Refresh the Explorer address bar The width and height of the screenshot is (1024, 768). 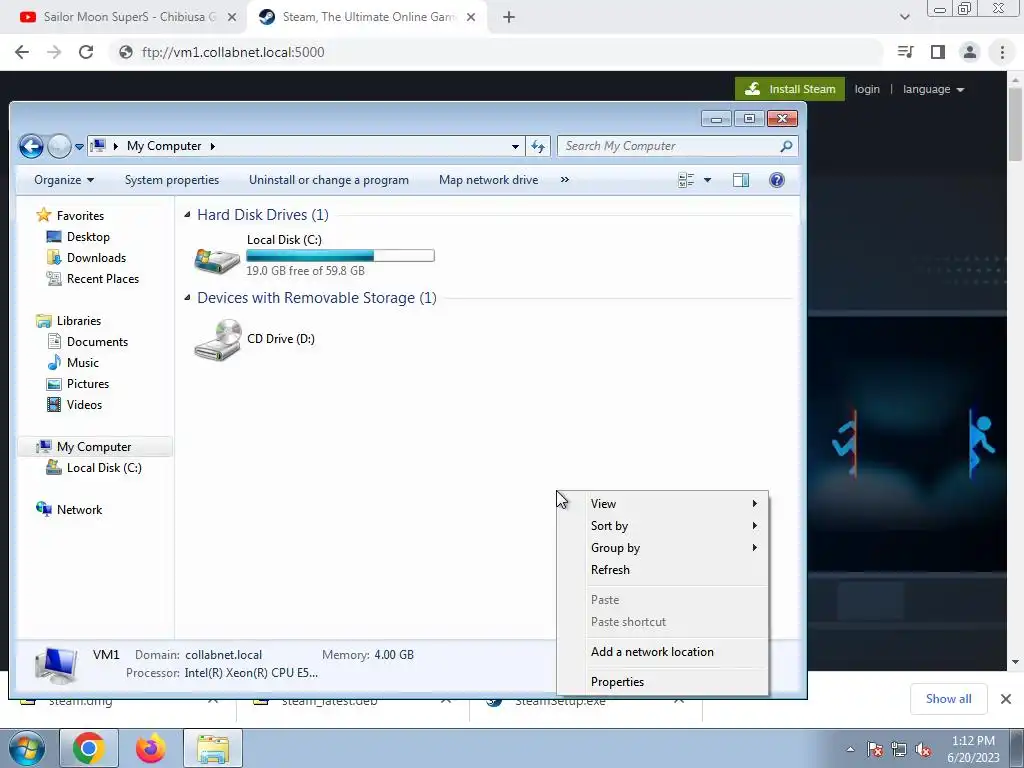(538, 146)
